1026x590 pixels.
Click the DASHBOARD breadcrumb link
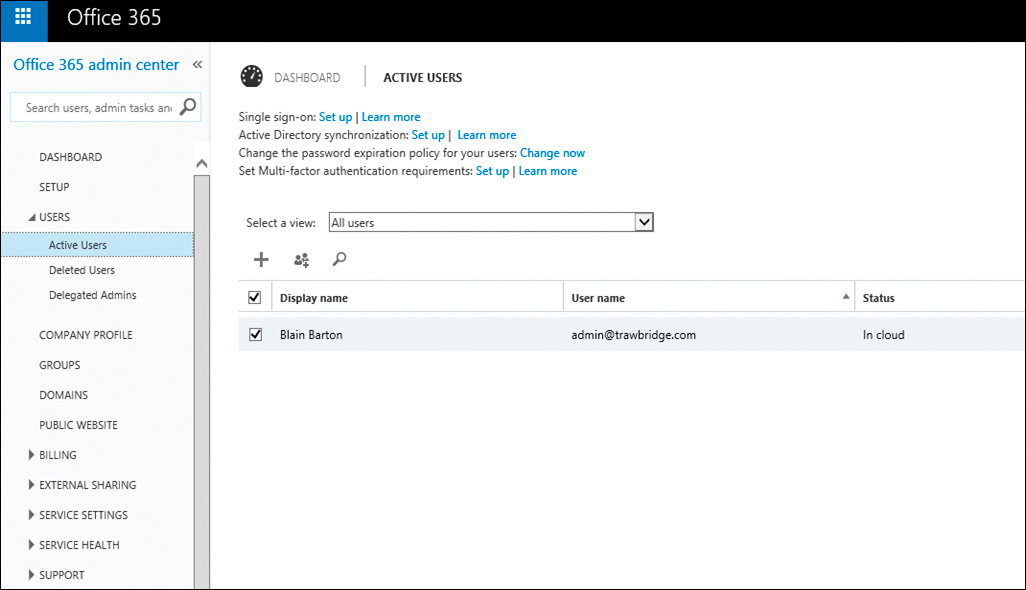pyautogui.click(x=307, y=78)
